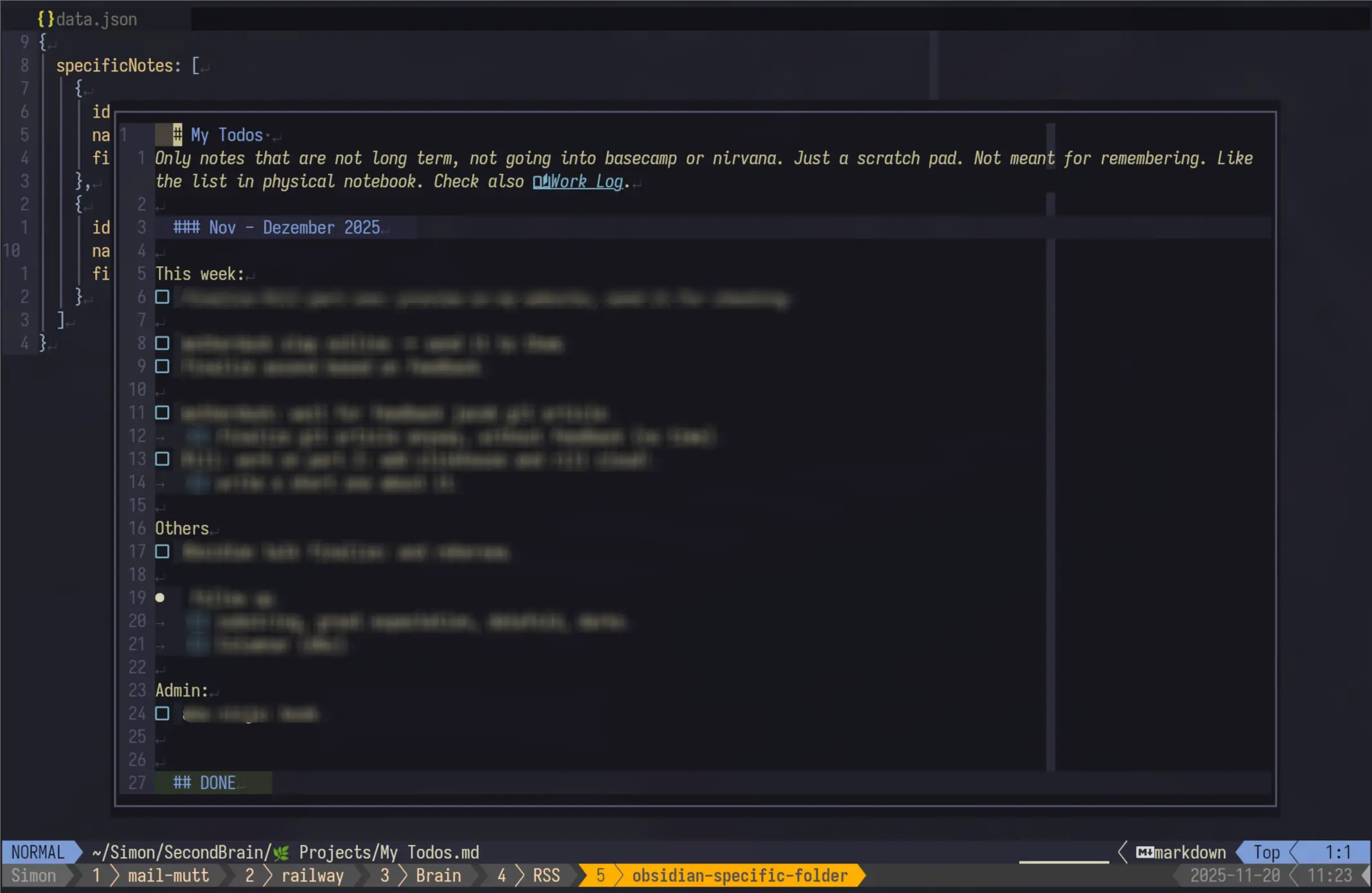Click the chevron arrow before markdown label
Viewport: 1372px width, 893px height.
point(1123,852)
